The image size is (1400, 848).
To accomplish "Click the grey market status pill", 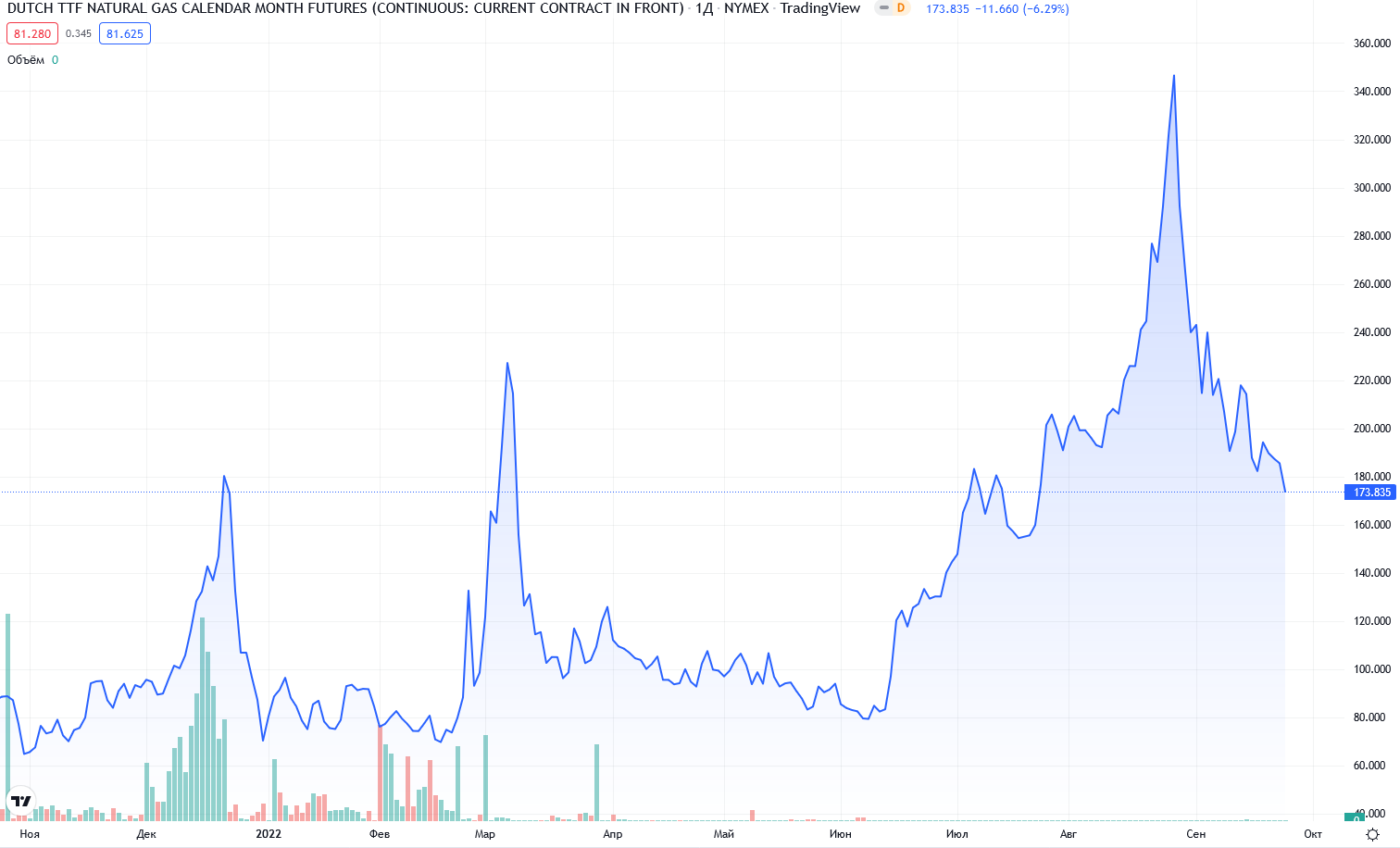I will pyautogui.click(x=883, y=8).
